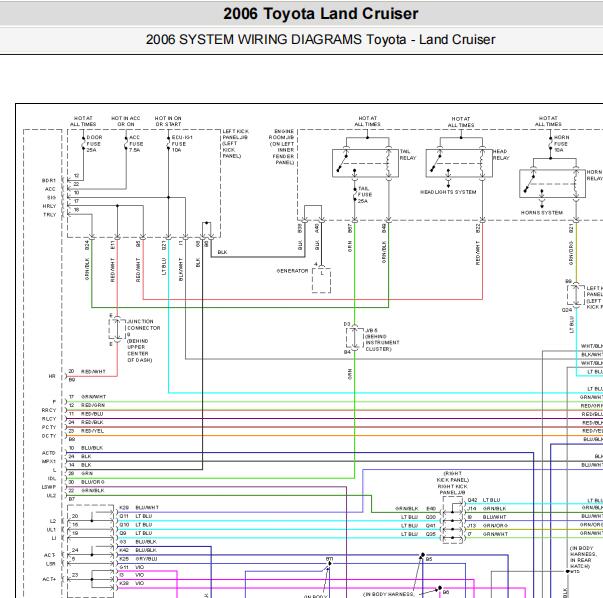
Task: Click the K29 BLU/WHT connector label
Action: 139,508
